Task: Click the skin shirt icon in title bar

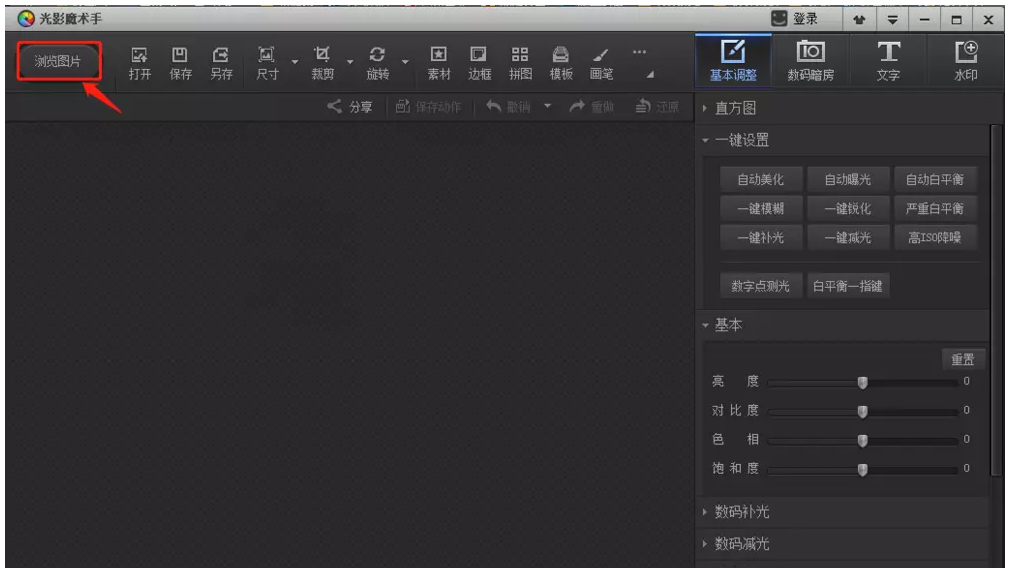Action: coord(859,19)
